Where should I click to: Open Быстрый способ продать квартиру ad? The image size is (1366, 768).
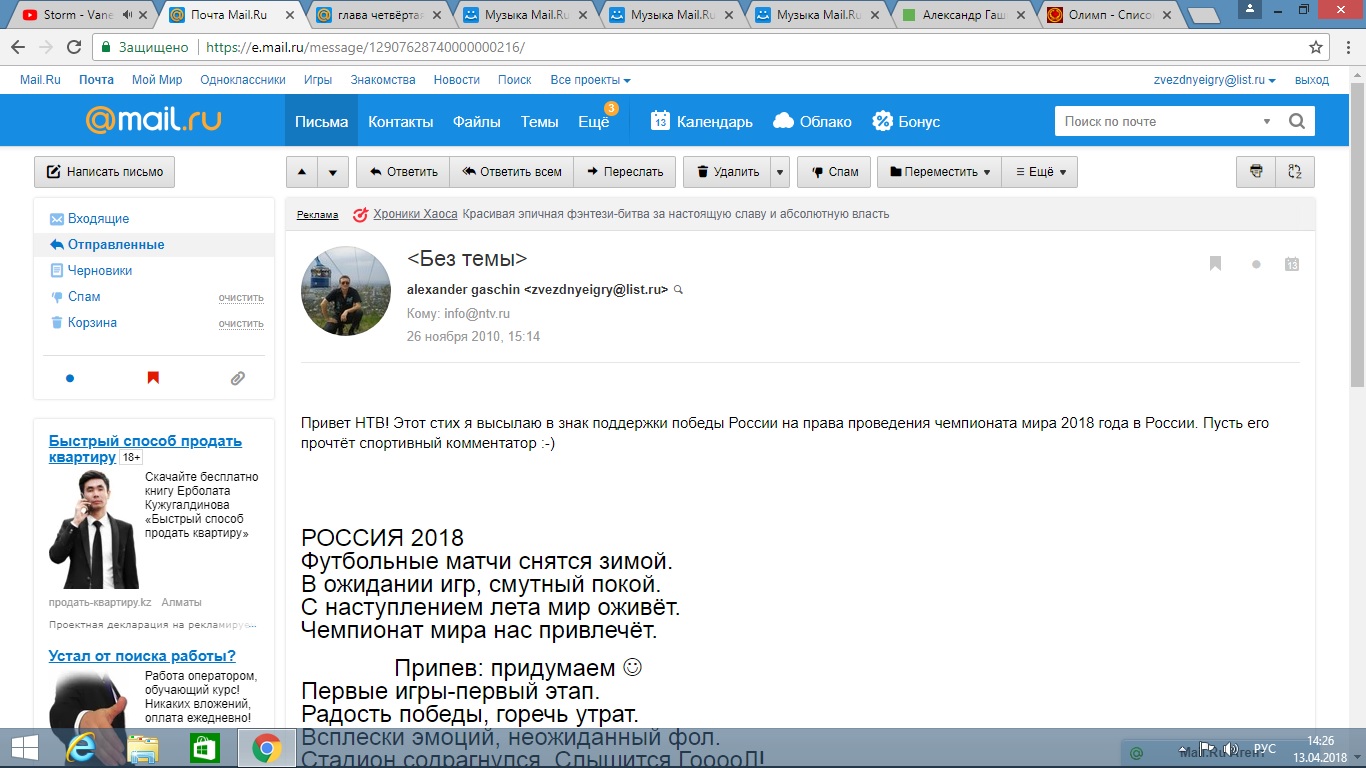pos(145,449)
